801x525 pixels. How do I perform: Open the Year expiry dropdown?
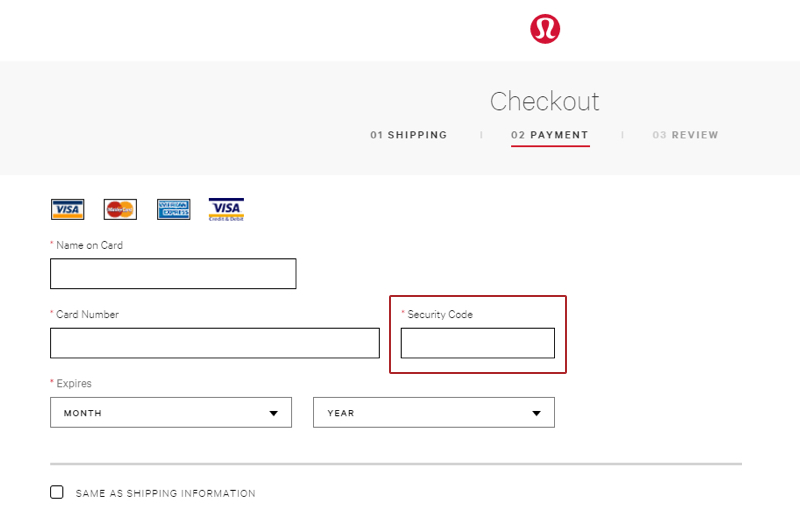click(434, 413)
